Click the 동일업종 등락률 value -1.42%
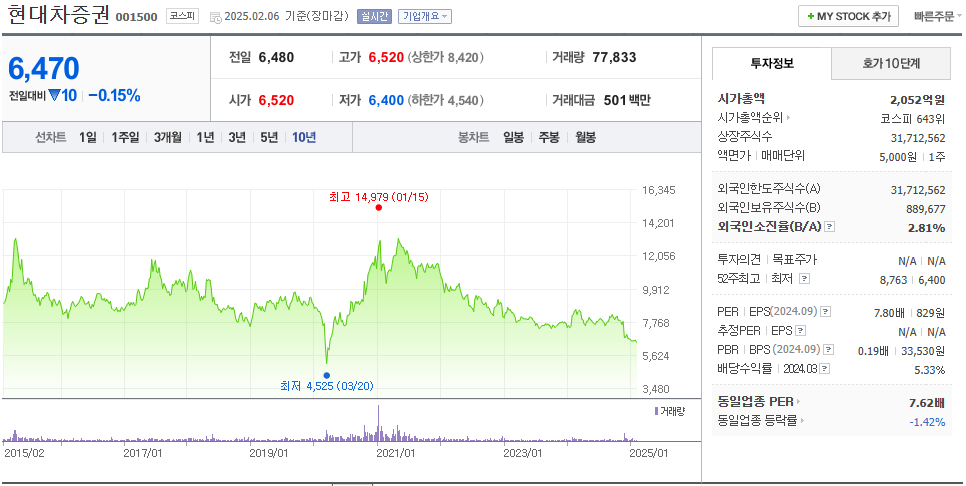966x486 pixels. [927, 421]
